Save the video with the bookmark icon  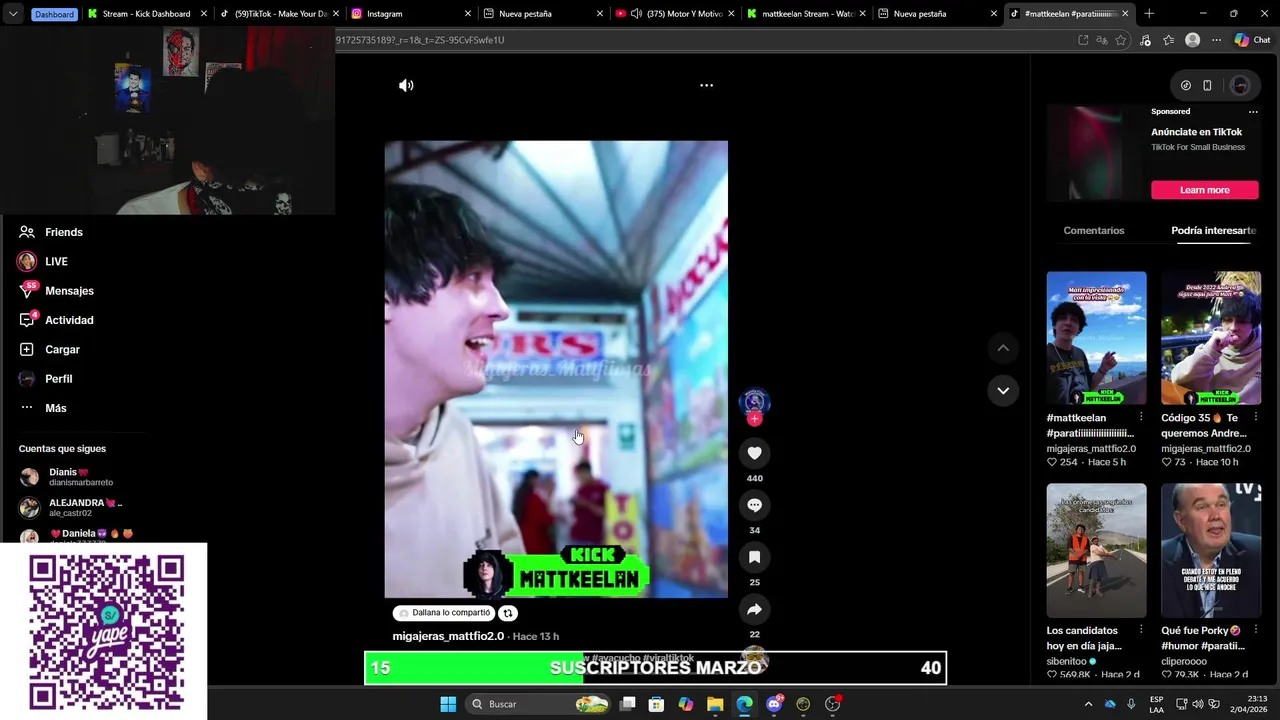tap(754, 557)
